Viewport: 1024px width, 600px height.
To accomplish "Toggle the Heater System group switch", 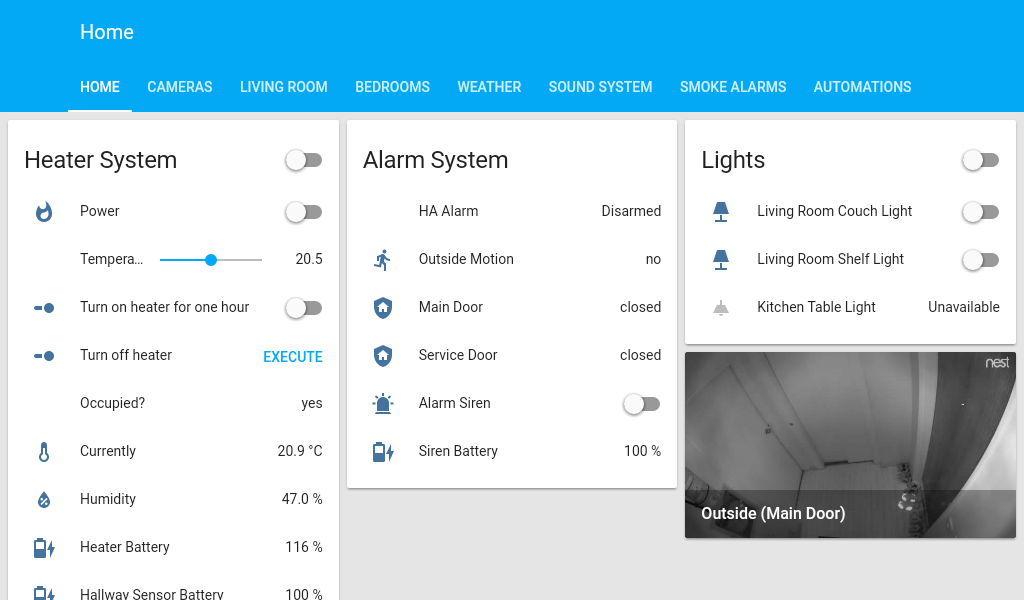I will point(303,160).
